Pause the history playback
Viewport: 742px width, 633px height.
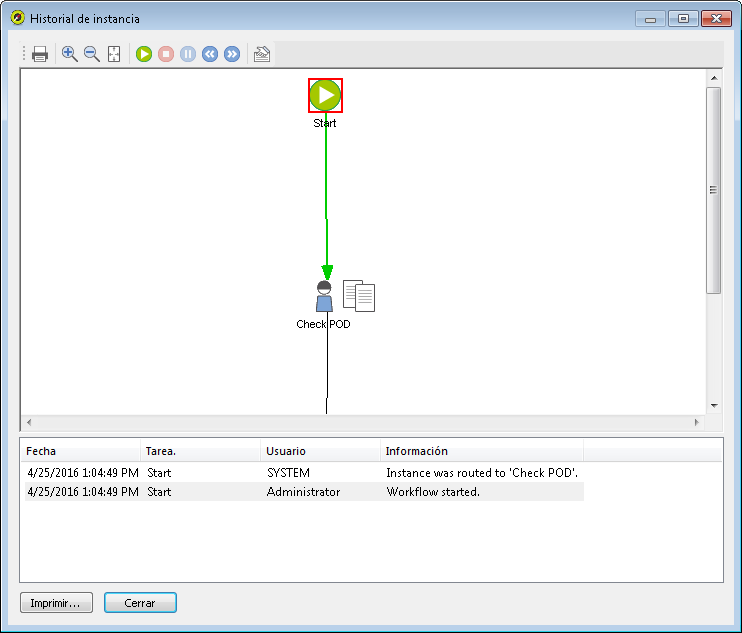click(x=188, y=54)
